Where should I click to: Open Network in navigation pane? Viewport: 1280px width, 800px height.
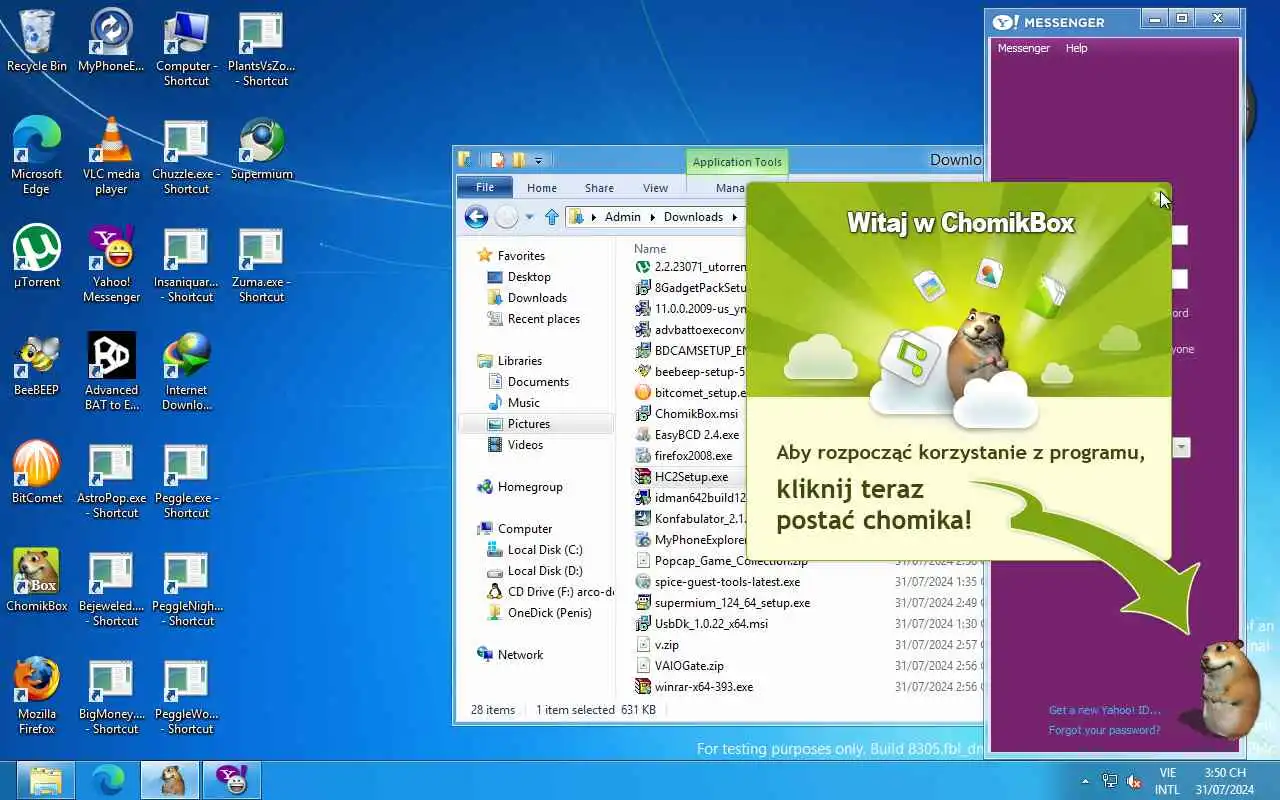tap(520, 655)
